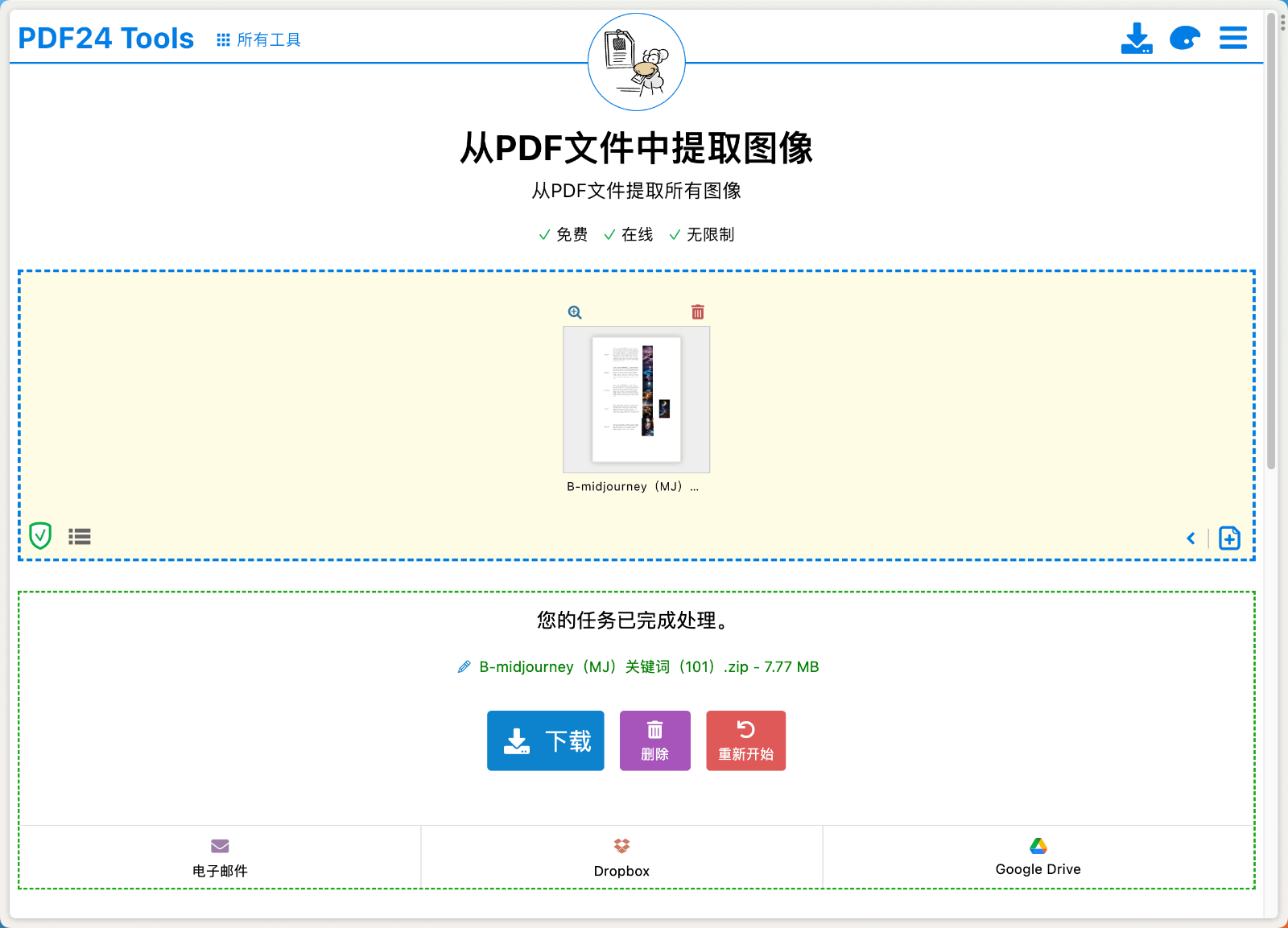
Task: Open privacy info via the green shield icon
Action: (40, 535)
